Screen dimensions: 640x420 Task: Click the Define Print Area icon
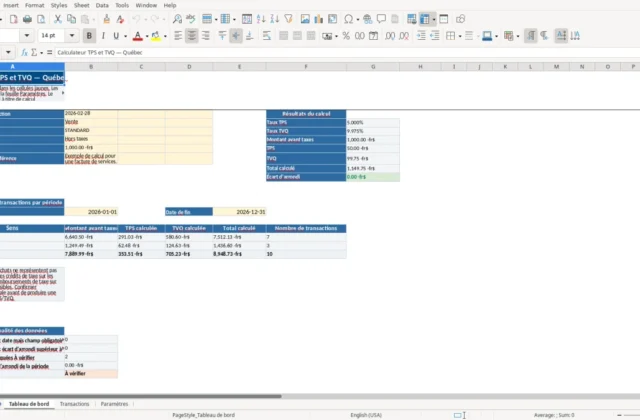point(412,19)
